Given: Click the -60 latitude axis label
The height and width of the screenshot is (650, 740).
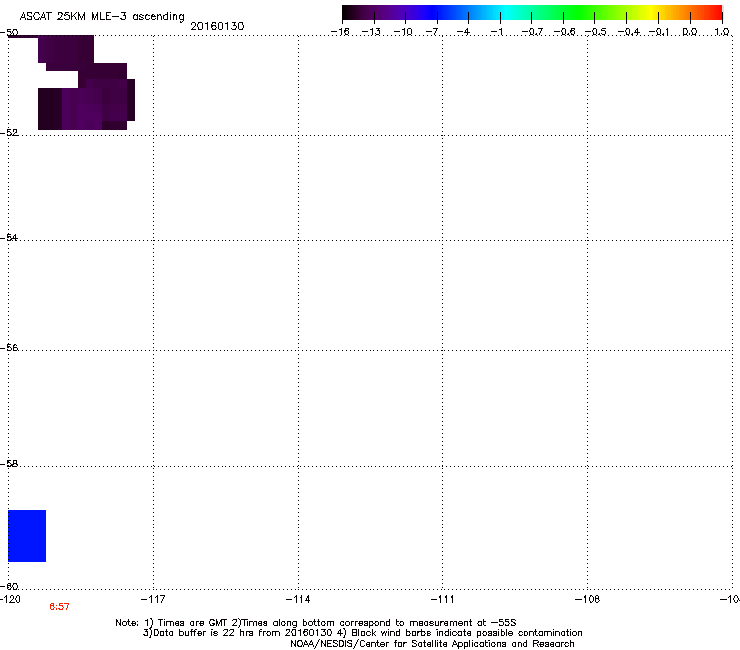Looking at the screenshot, I should click(9, 587).
